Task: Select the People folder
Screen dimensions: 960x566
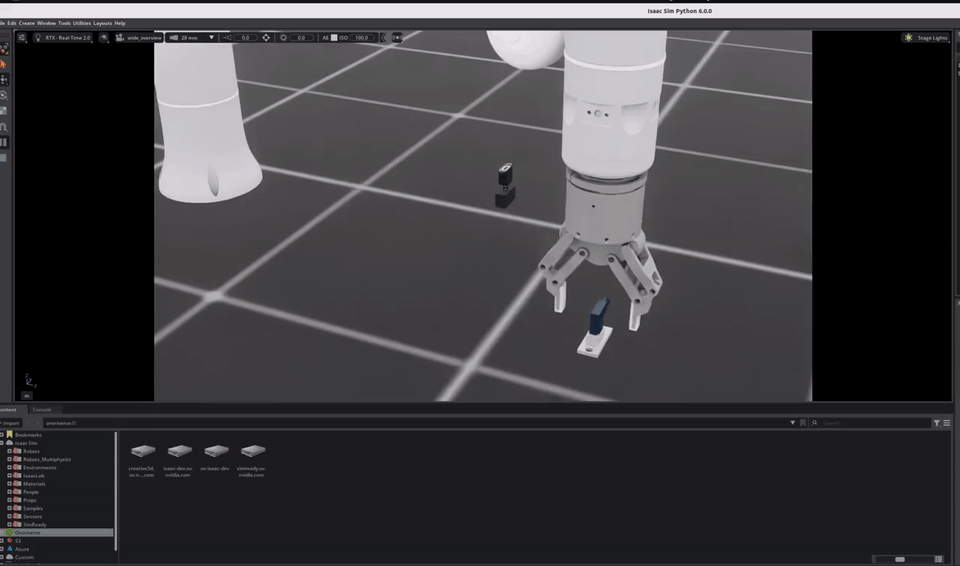Action: [x=31, y=492]
